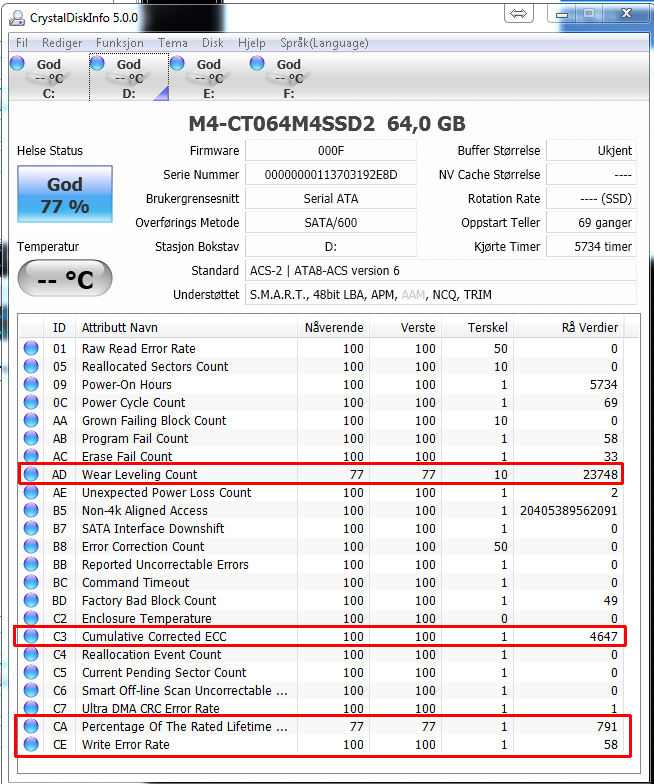Click status orb for Program Fail Count
This screenshot has height=784, width=654.
click(x=31, y=438)
